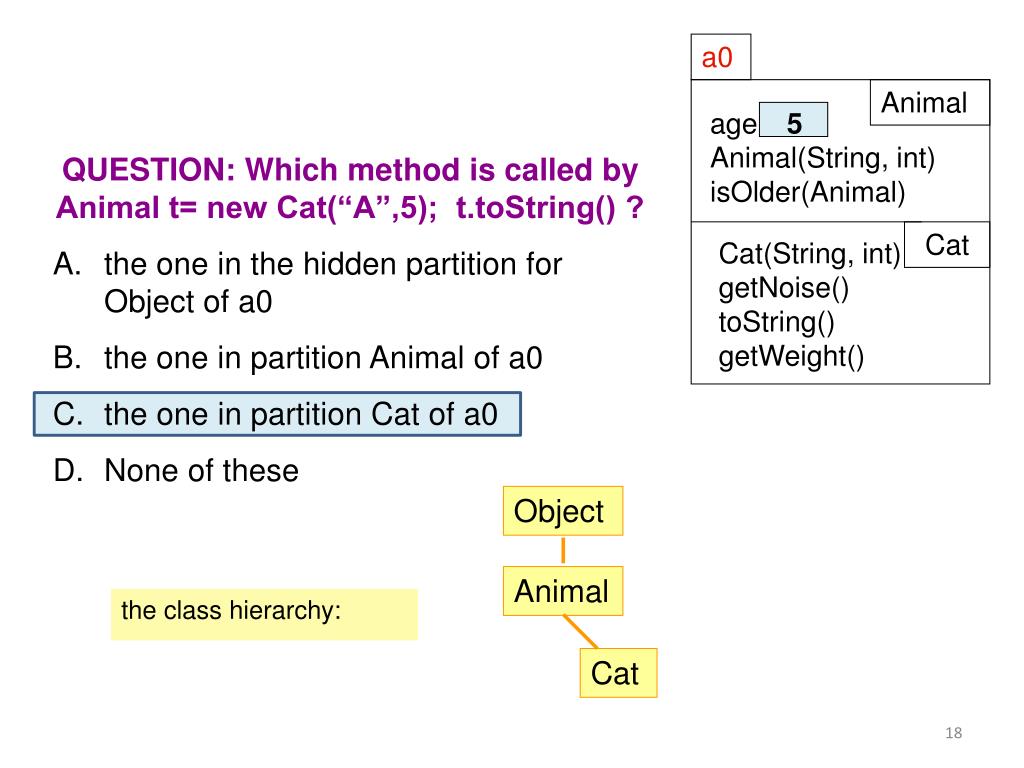Click slide page number 18
1024x768 pixels.
[953, 733]
